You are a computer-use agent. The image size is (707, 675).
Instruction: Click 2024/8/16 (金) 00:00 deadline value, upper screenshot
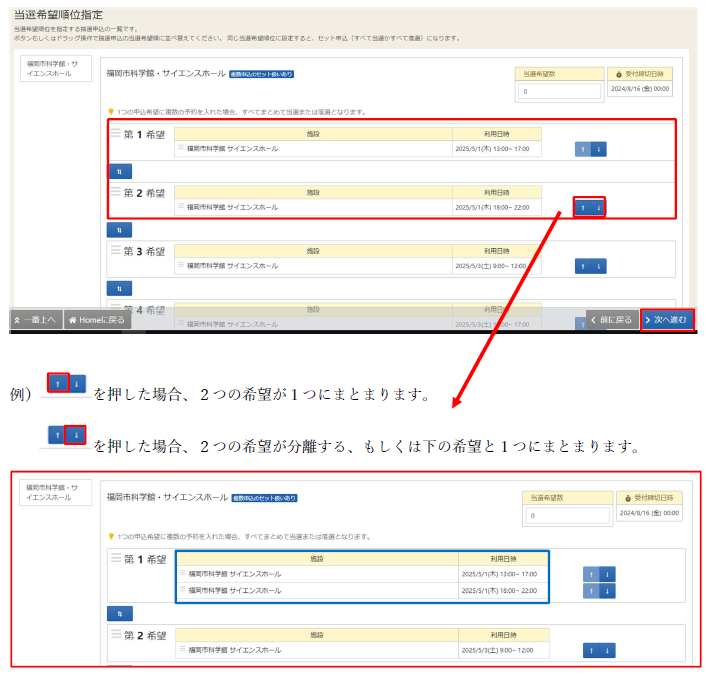640,89
